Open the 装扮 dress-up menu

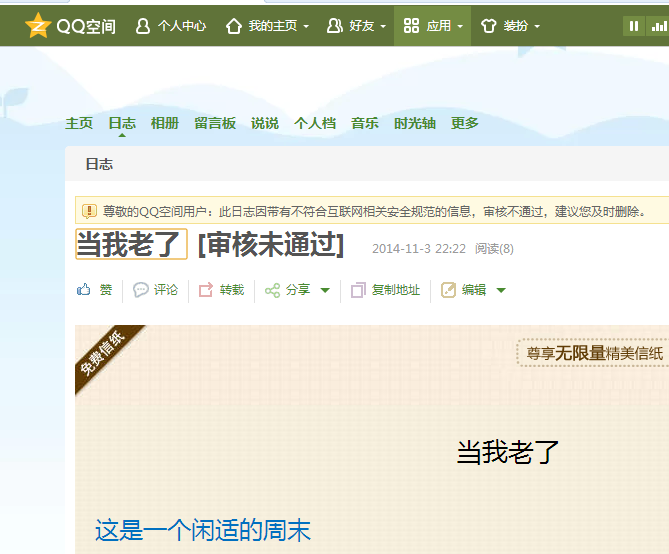509,26
